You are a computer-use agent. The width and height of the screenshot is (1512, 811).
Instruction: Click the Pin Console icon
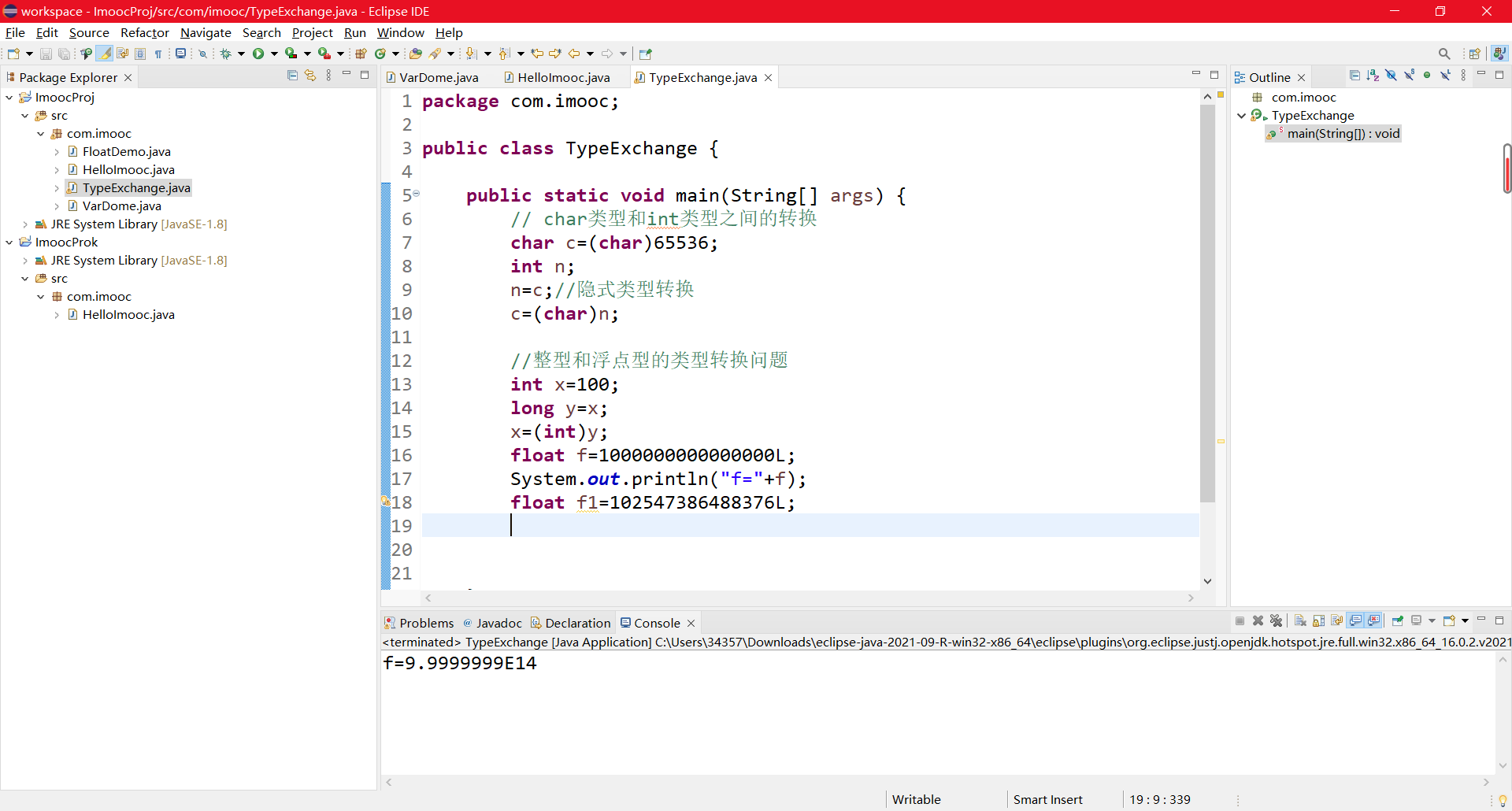point(1397,621)
